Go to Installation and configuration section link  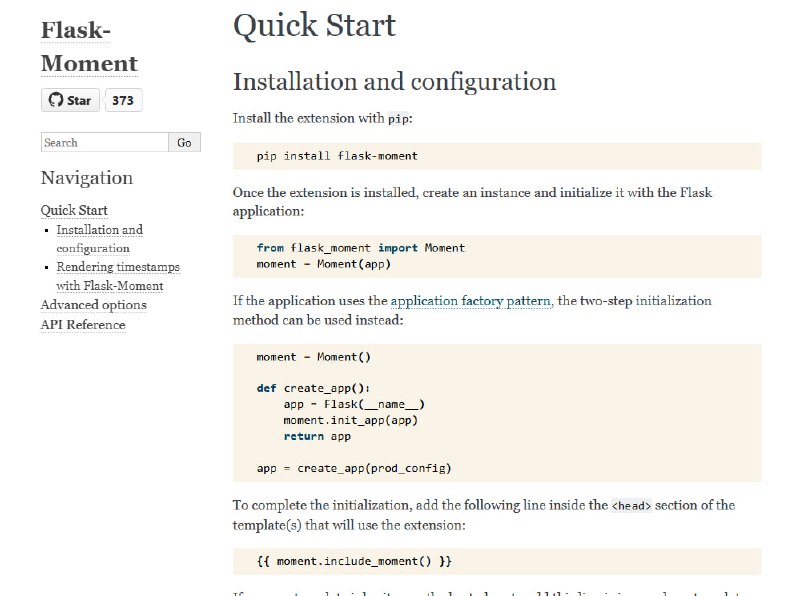[x=99, y=239]
